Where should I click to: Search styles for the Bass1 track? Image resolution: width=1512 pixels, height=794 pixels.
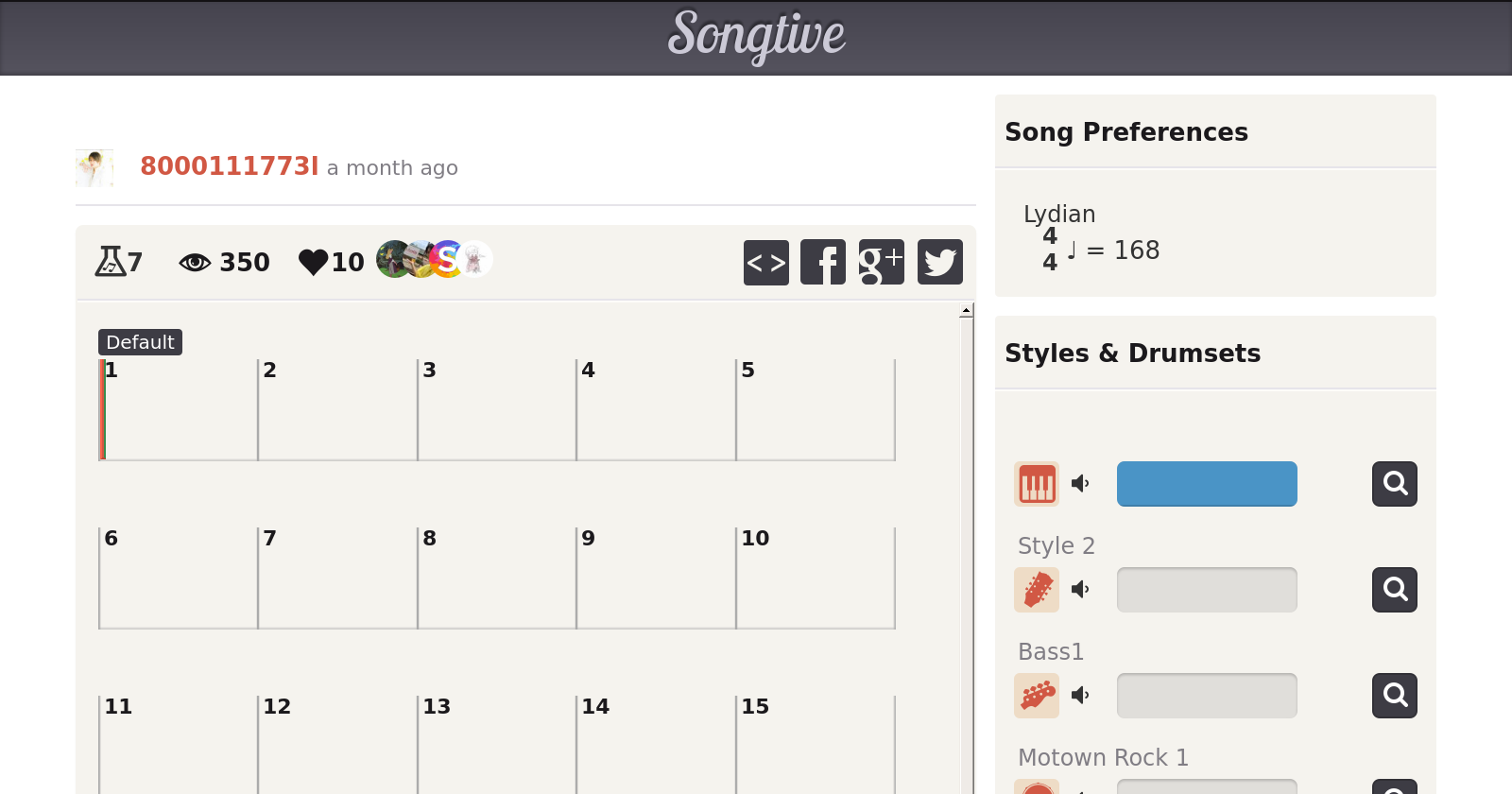coord(1395,696)
